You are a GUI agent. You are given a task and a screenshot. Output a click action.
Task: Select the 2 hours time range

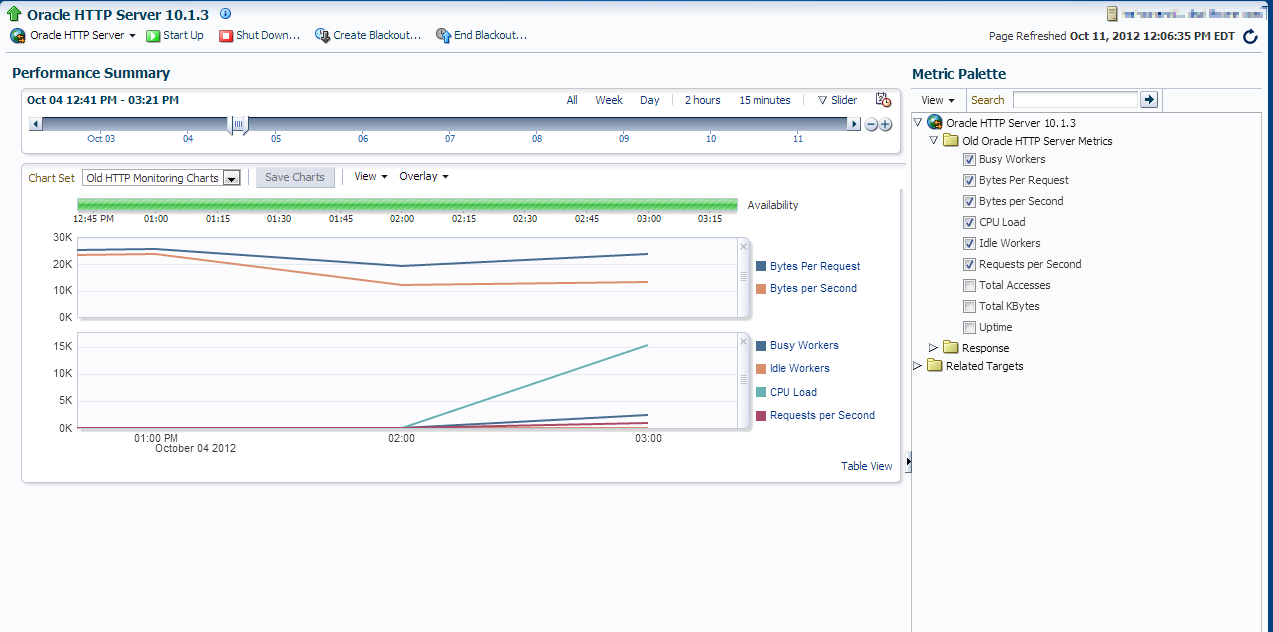(703, 100)
